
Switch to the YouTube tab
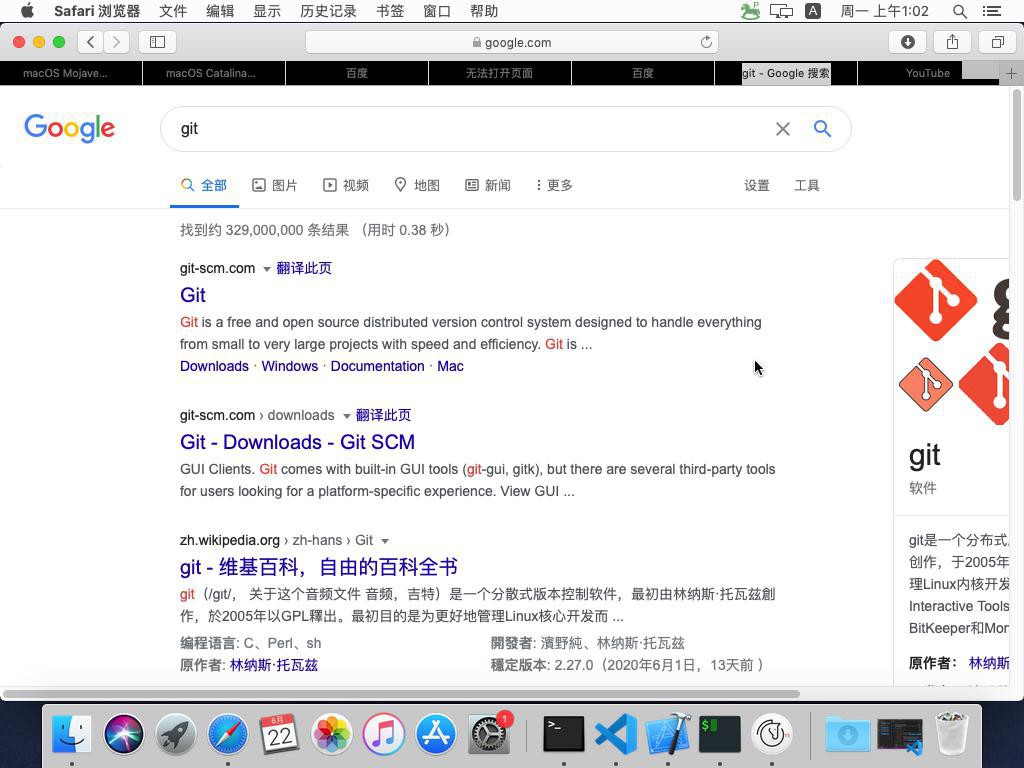point(928,73)
